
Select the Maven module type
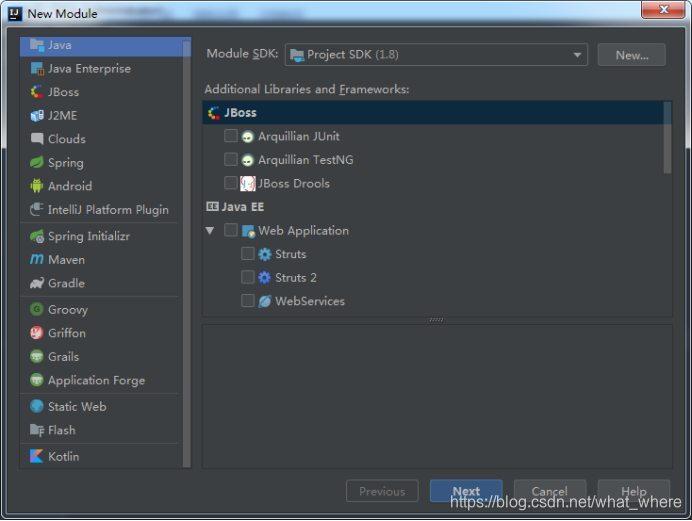click(102, 259)
